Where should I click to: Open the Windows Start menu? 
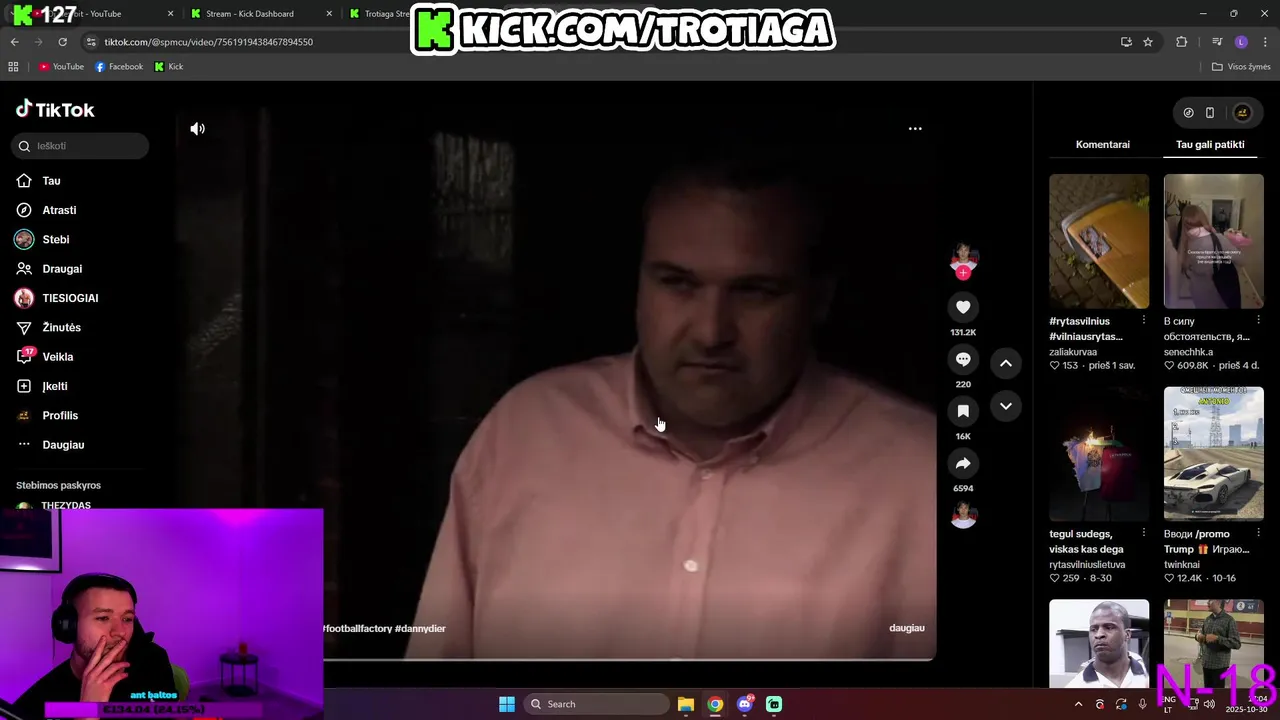507,704
